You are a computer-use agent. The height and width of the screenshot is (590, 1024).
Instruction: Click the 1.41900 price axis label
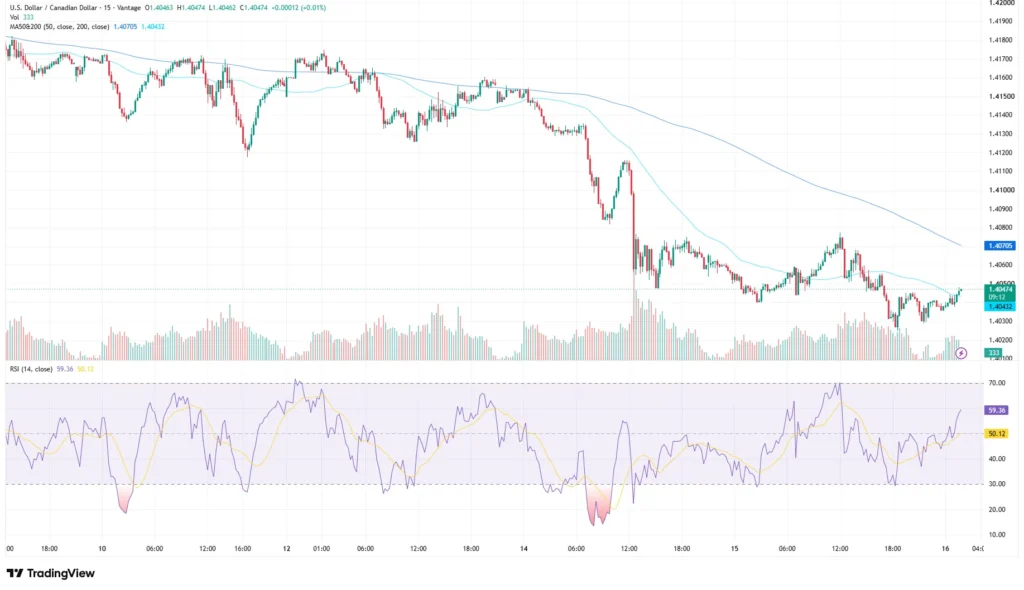pyautogui.click(x=1001, y=21)
